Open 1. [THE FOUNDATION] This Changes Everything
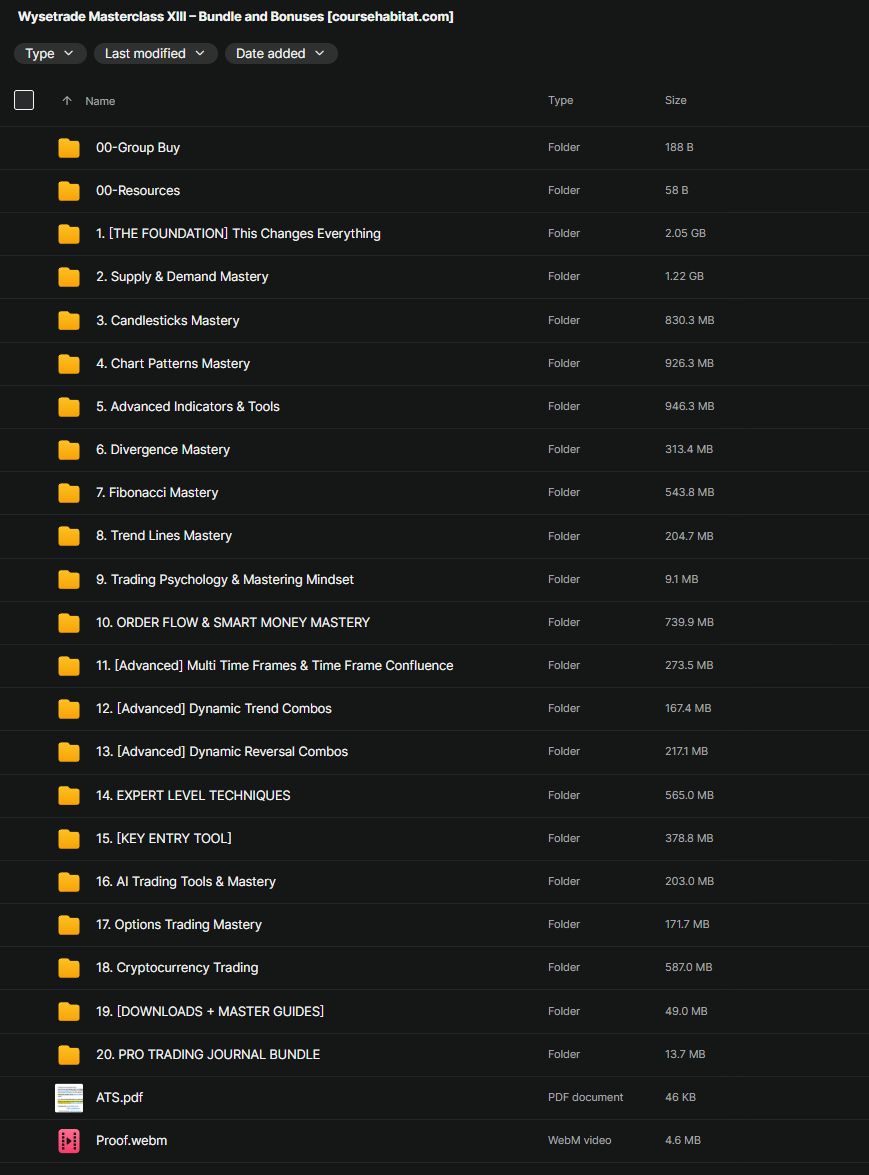 coord(238,234)
